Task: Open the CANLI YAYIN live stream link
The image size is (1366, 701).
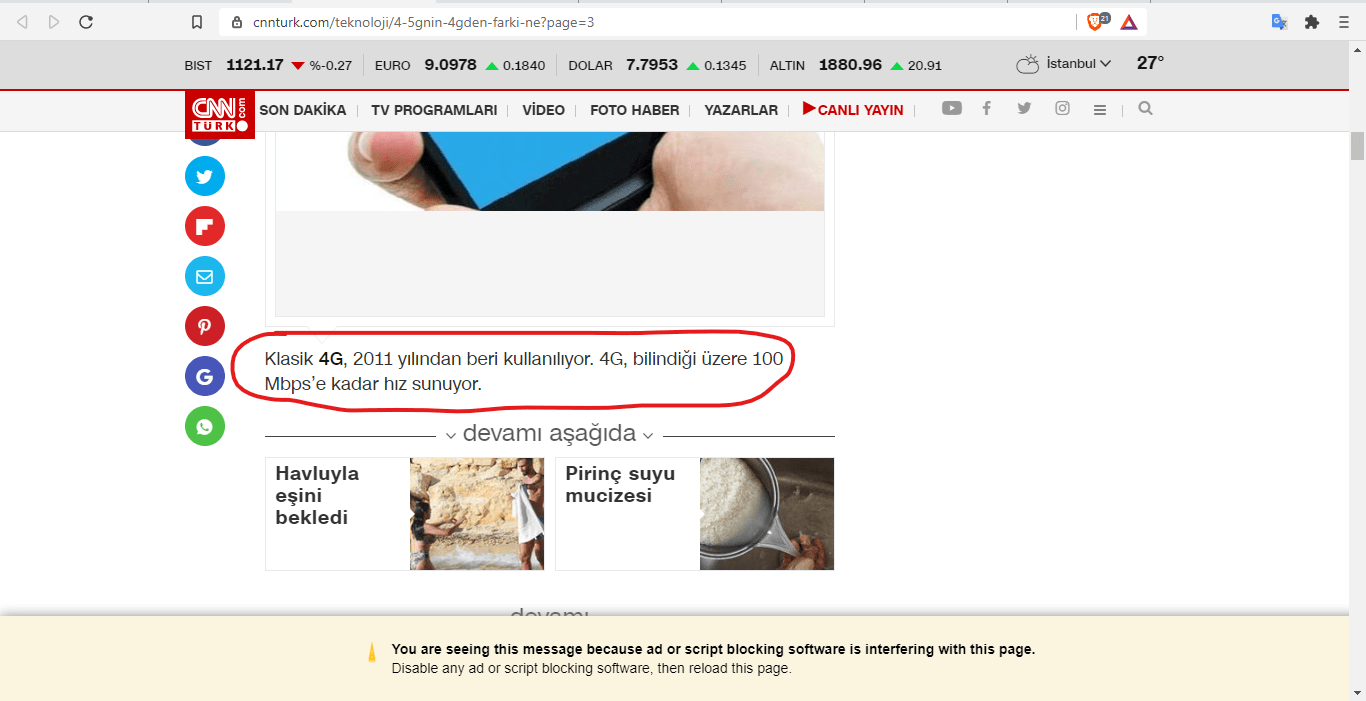Action: tap(853, 110)
